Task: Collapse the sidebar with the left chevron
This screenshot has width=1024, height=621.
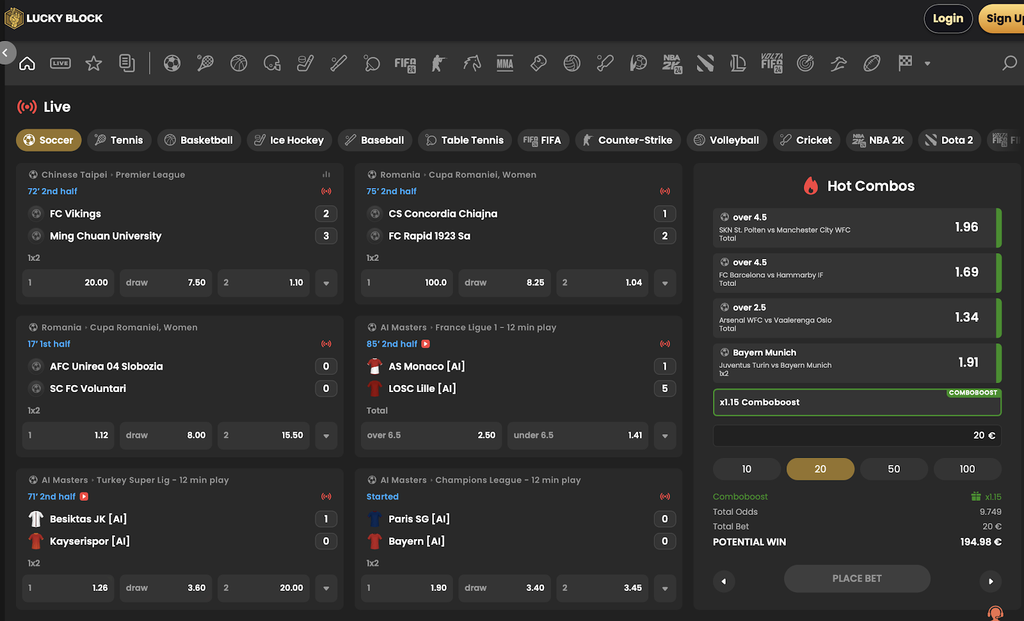Action: point(6,52)
